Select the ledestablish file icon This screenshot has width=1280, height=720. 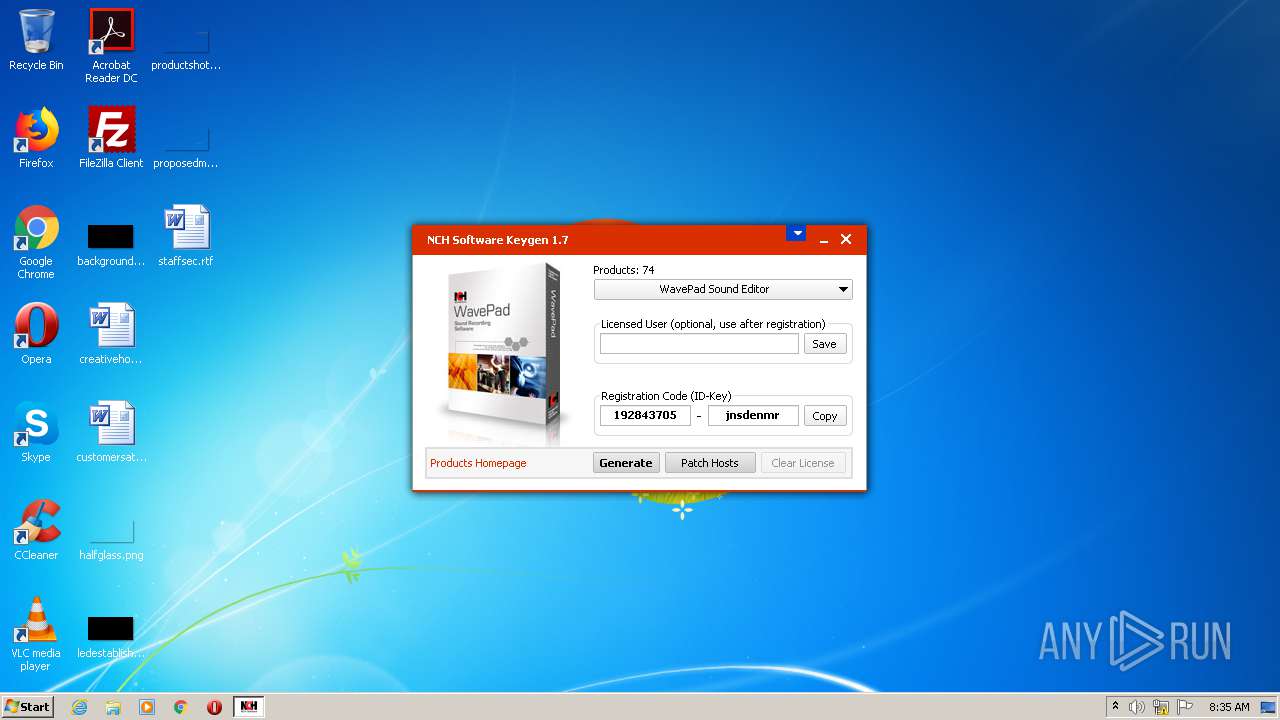pos(111,636)
